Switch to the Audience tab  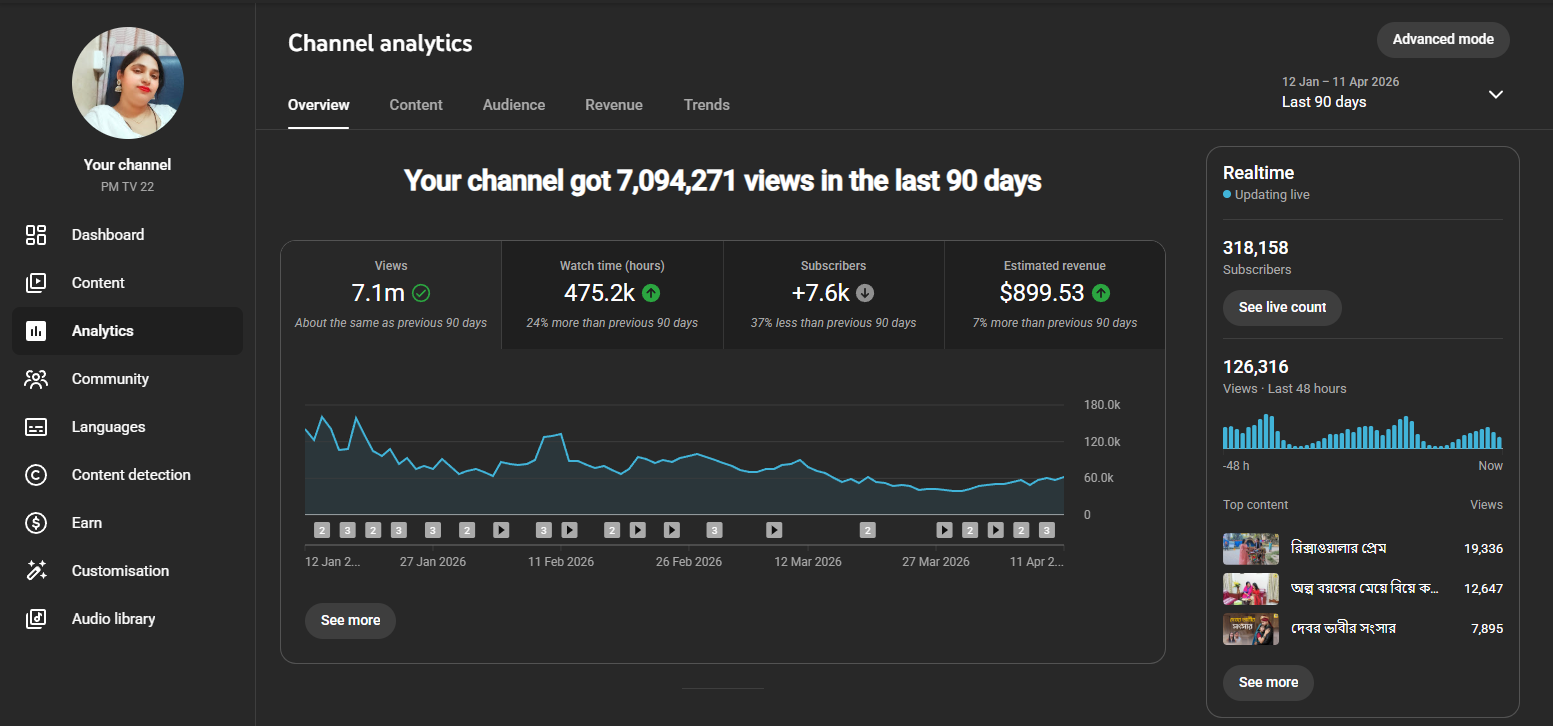click(514, 105)
